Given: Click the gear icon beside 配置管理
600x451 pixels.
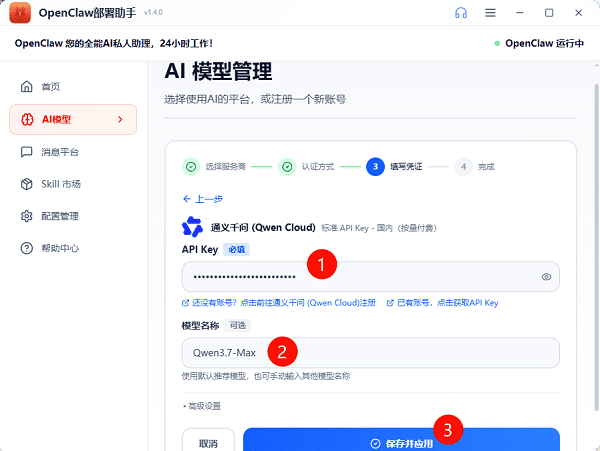Looking at the screenshot, I should click(x=26, y=216).
